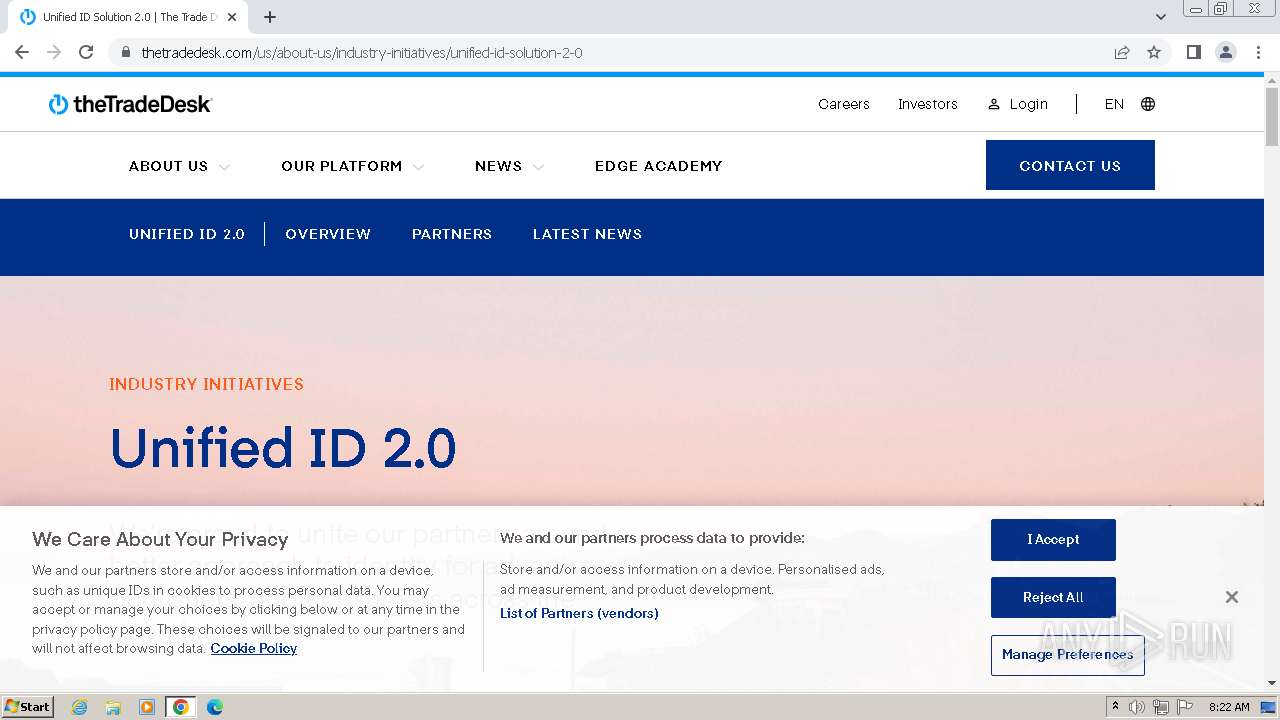Click the Contact Us button

1070,165
